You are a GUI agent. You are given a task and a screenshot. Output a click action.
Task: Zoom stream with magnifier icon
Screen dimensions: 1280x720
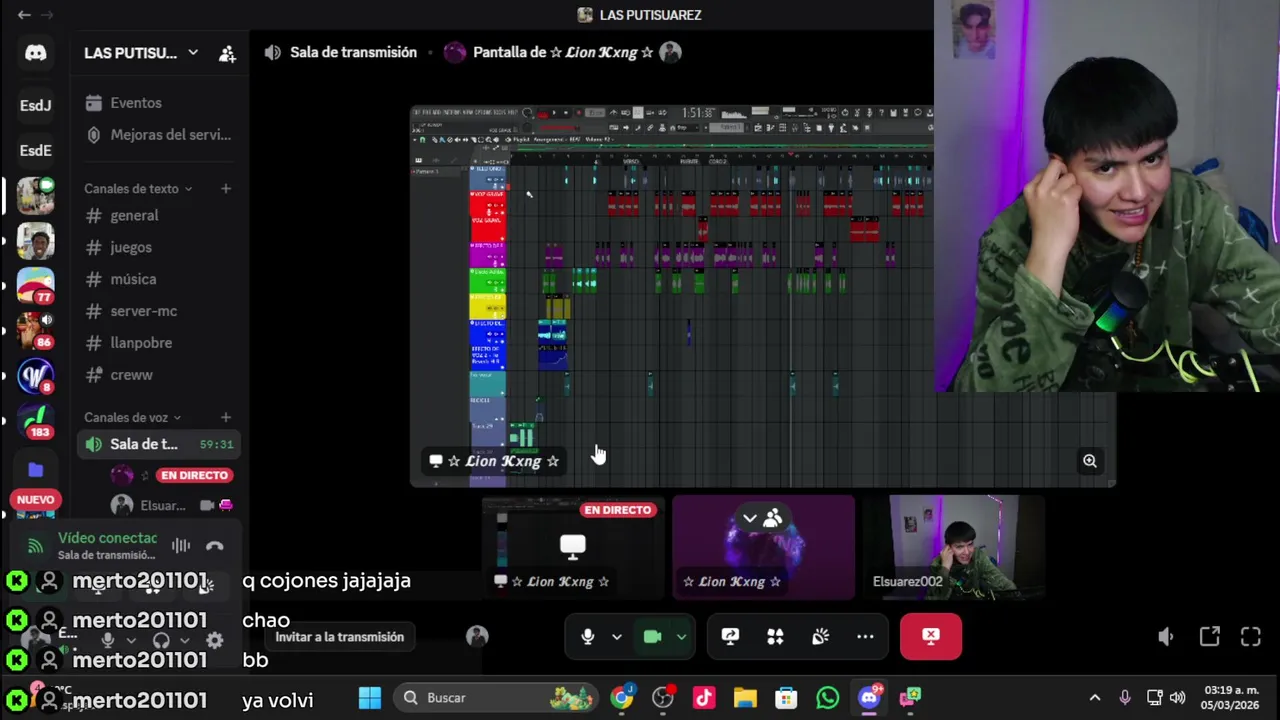tap(1090, 461)
